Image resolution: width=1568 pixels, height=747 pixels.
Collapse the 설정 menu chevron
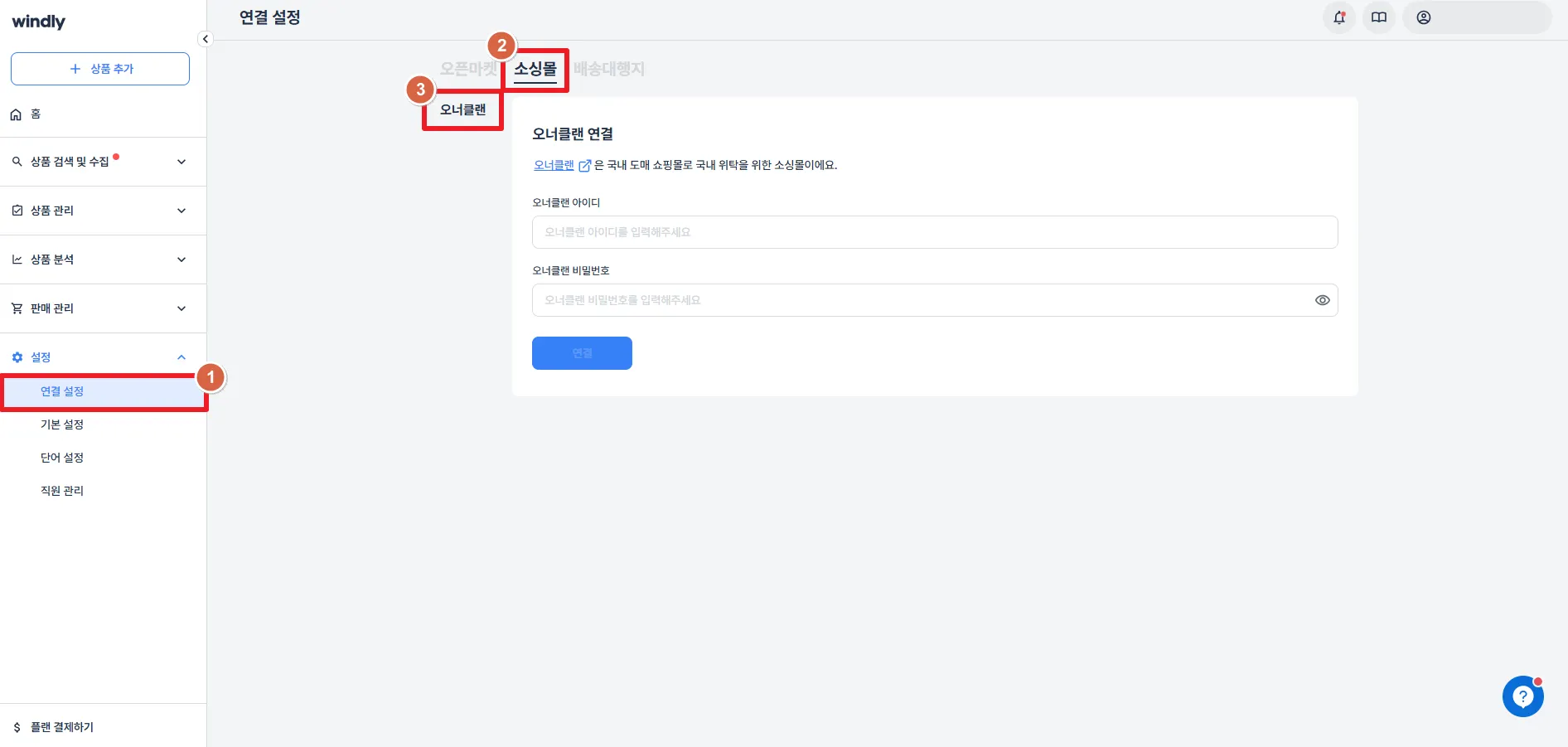pos(181,357)
